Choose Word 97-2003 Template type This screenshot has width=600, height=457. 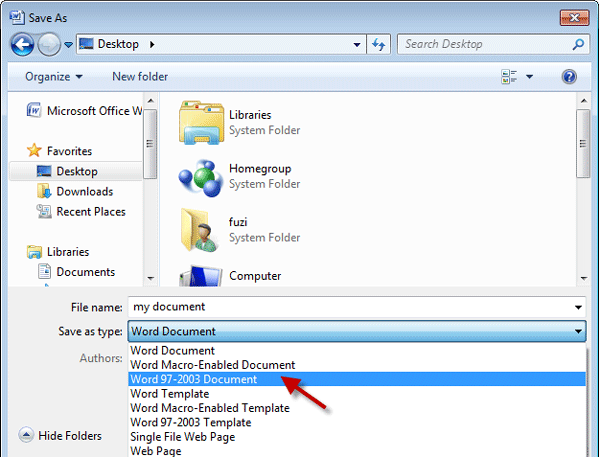coord(357,422)
